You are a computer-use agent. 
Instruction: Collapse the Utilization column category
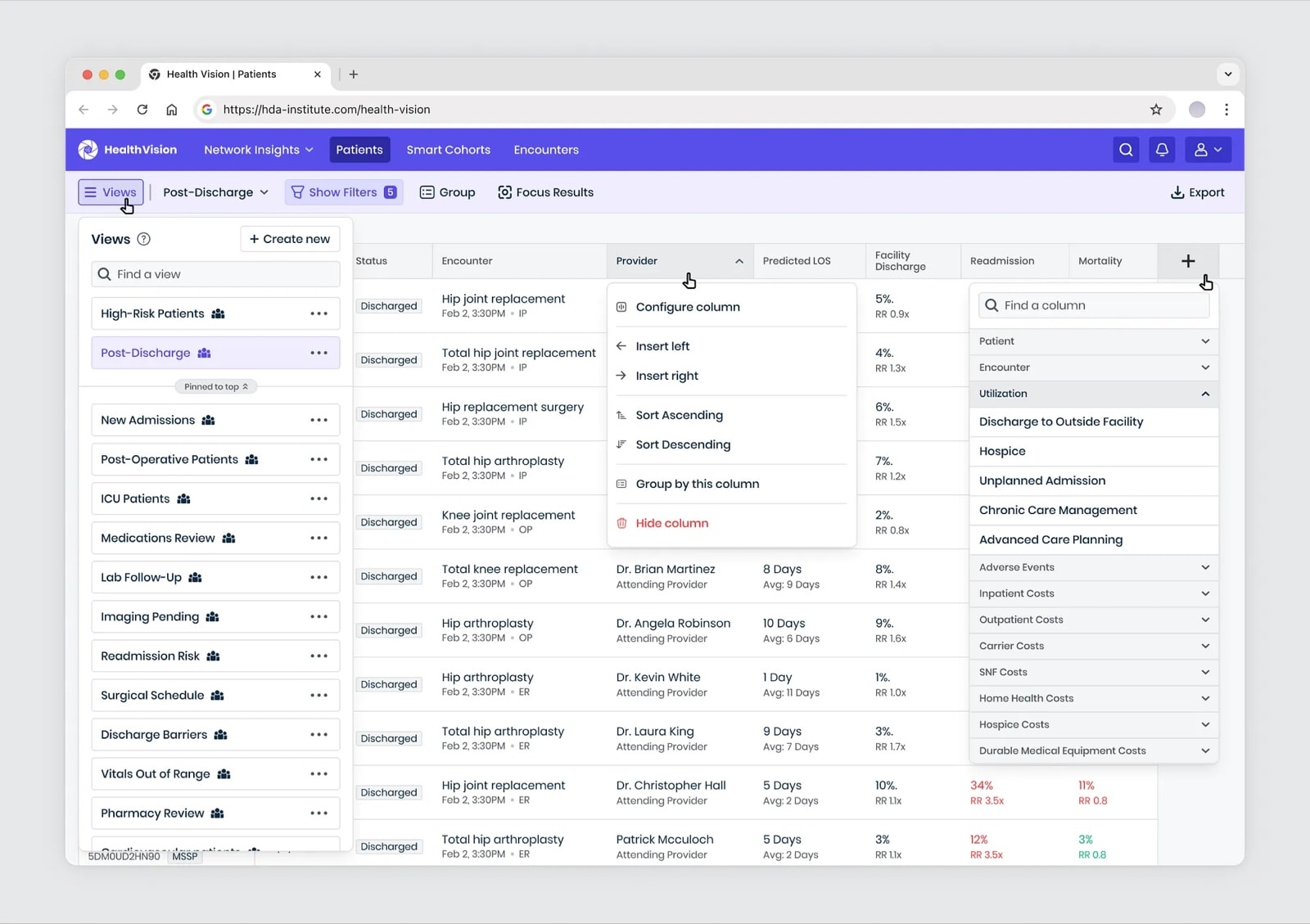tap(1094, 394)
